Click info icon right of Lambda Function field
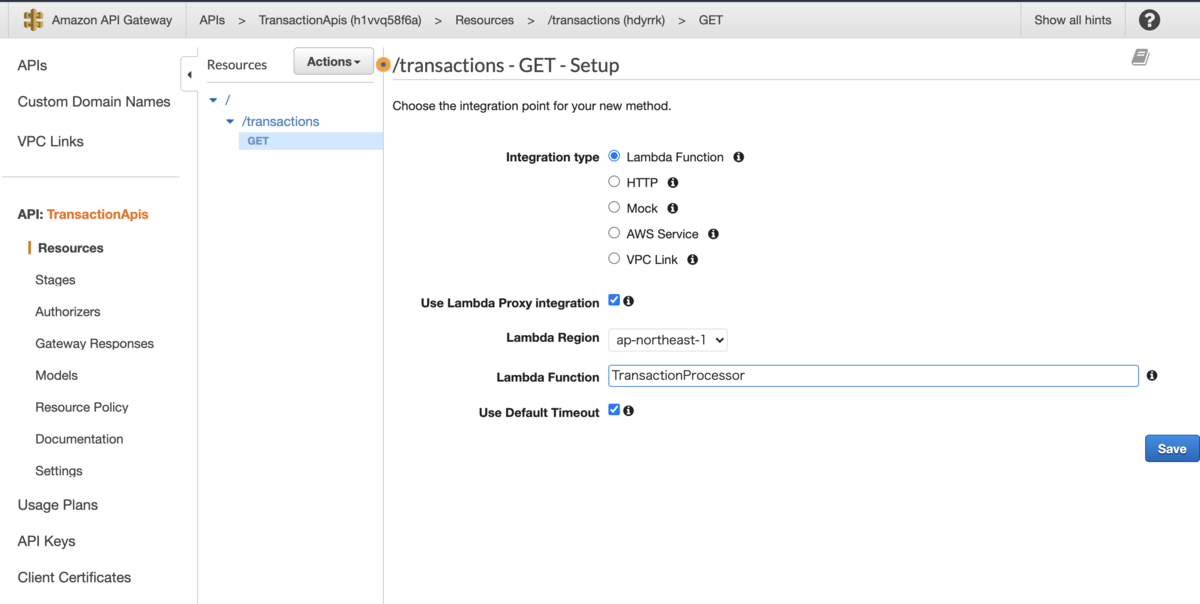The height and width of the screenshot is (604, 1200). pyautogui.click(x=1152, y=376)
